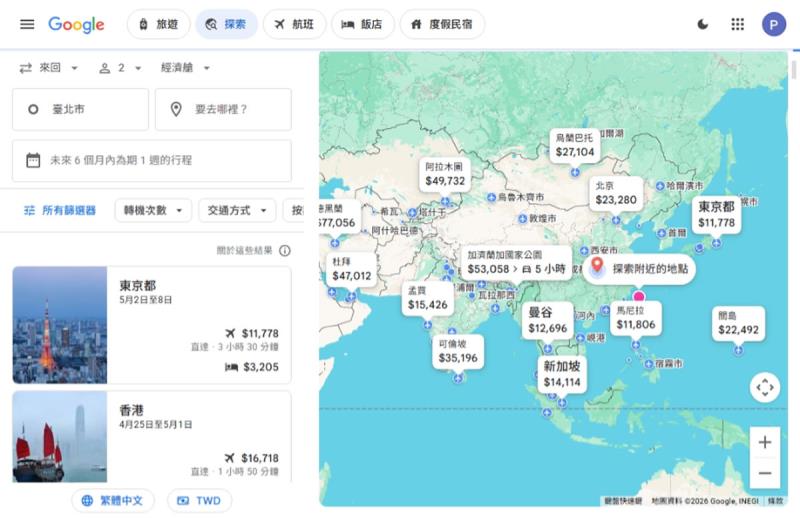
Task: Click the 臺北市 origin field
Action: point(81,109)
